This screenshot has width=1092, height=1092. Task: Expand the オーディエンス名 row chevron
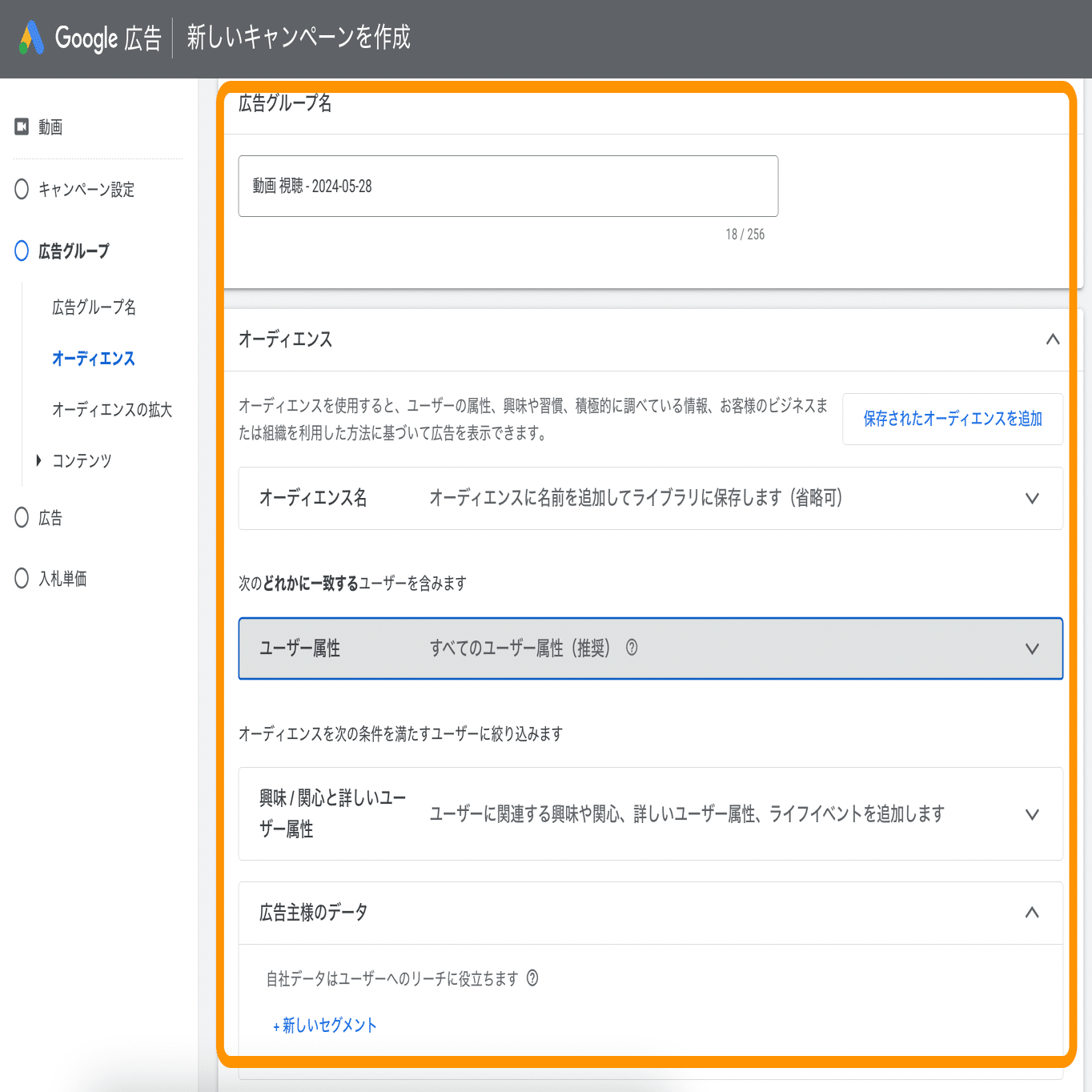[x=1032, y=498]
